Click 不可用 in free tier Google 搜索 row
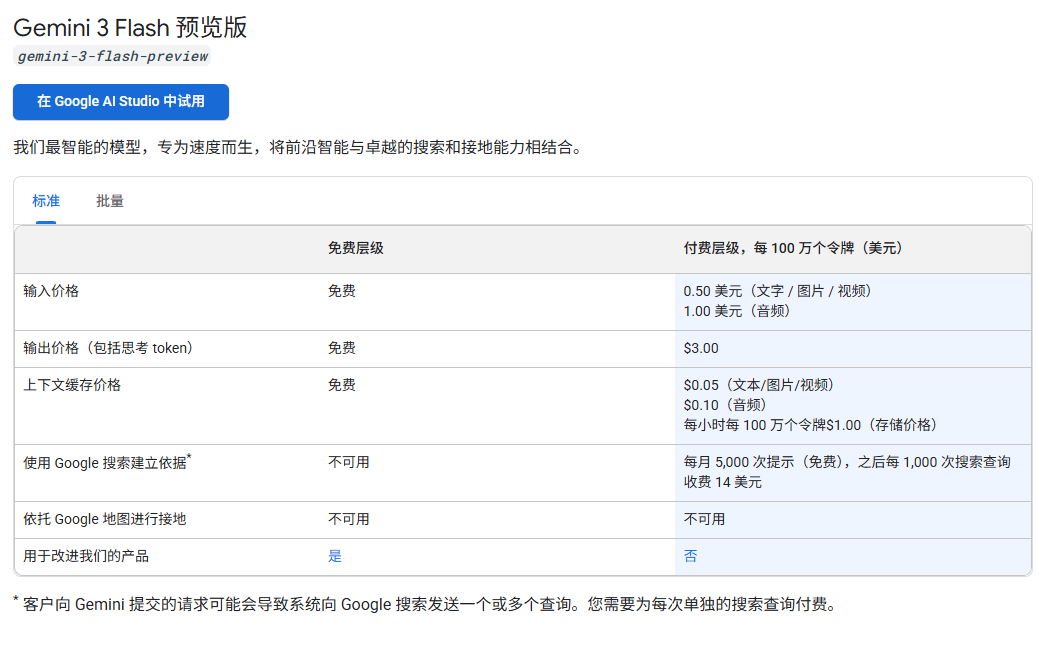 pos(349,462)
